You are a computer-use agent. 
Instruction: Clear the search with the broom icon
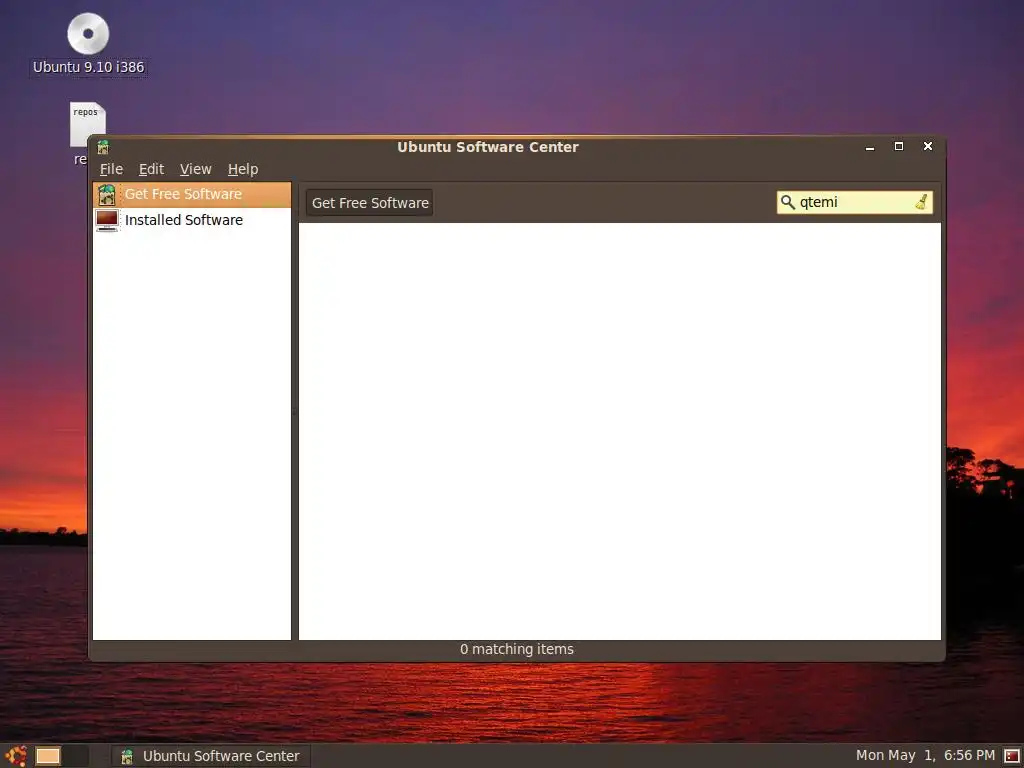coord(921,202)
